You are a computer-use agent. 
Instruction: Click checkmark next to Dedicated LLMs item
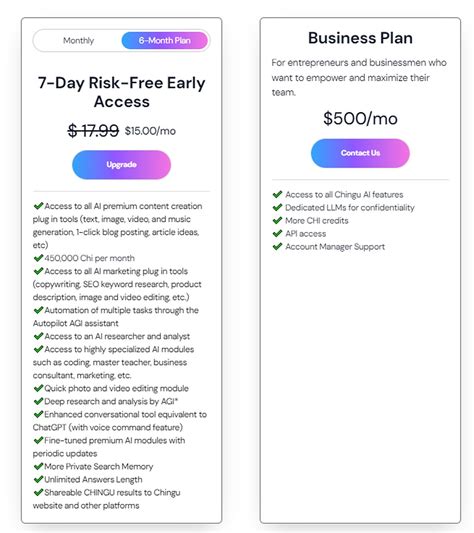click(277, 207)
